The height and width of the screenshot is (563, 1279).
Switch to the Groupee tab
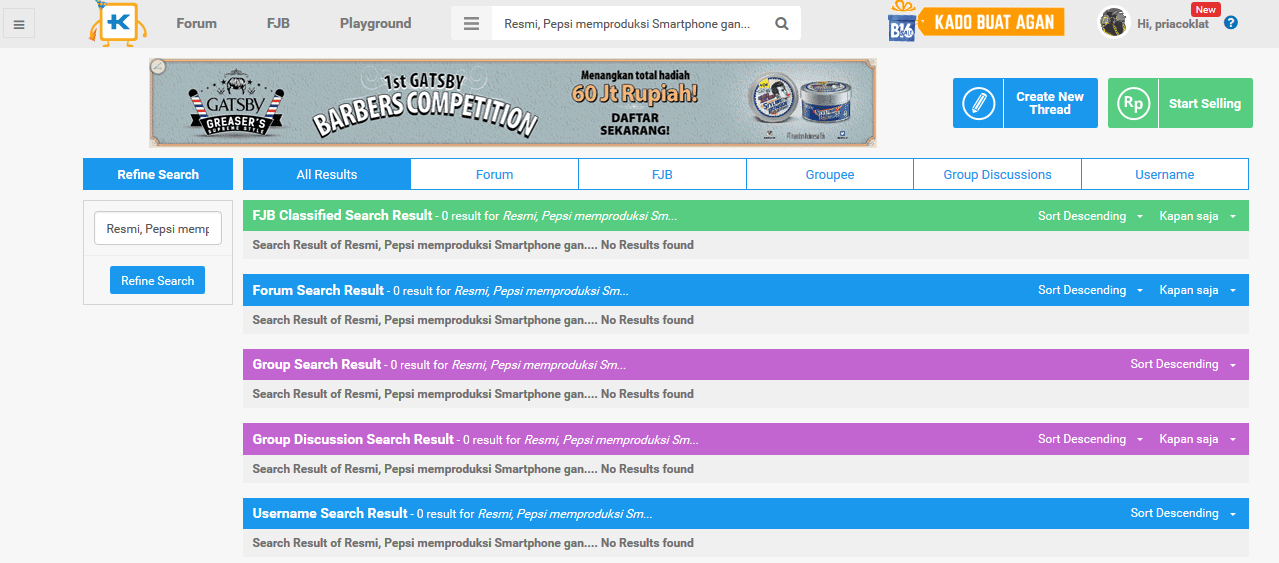[x=830, y=174]
